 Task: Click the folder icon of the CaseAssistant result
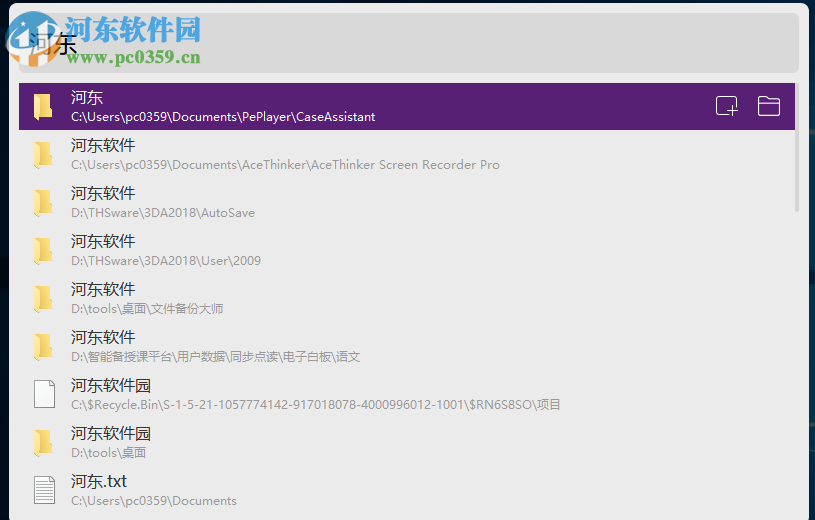tap(43, 107)
